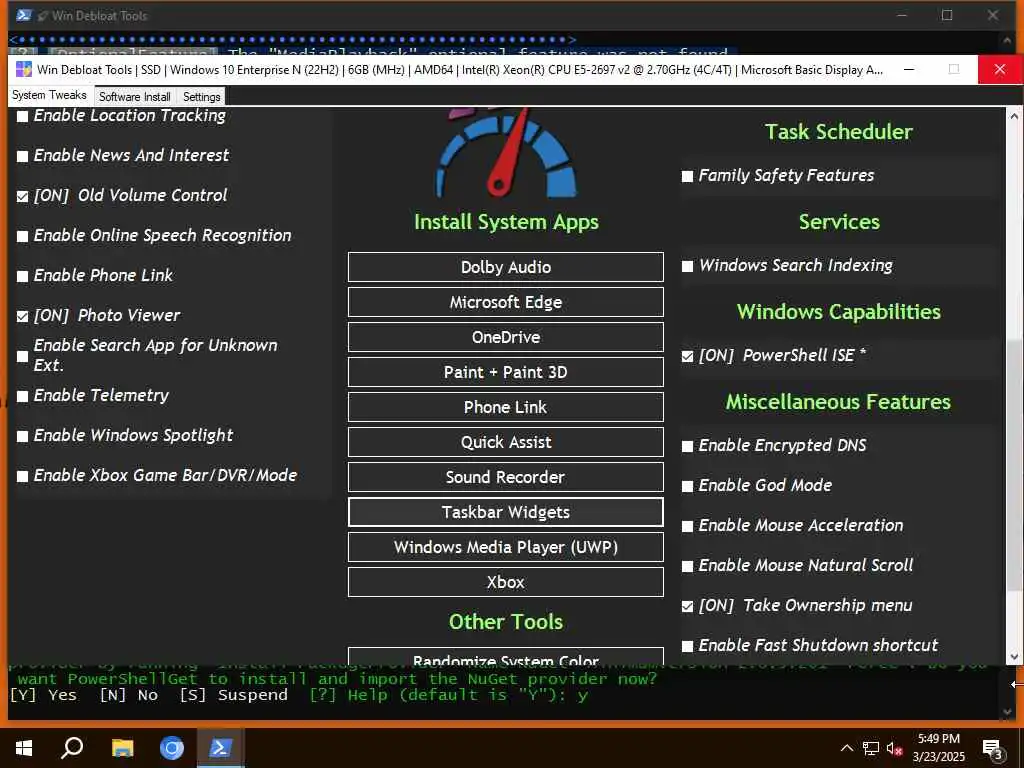Click the console prompt line with Yes/No options
This screenshot has height=768, width=1024.
[x=299, y=695]
